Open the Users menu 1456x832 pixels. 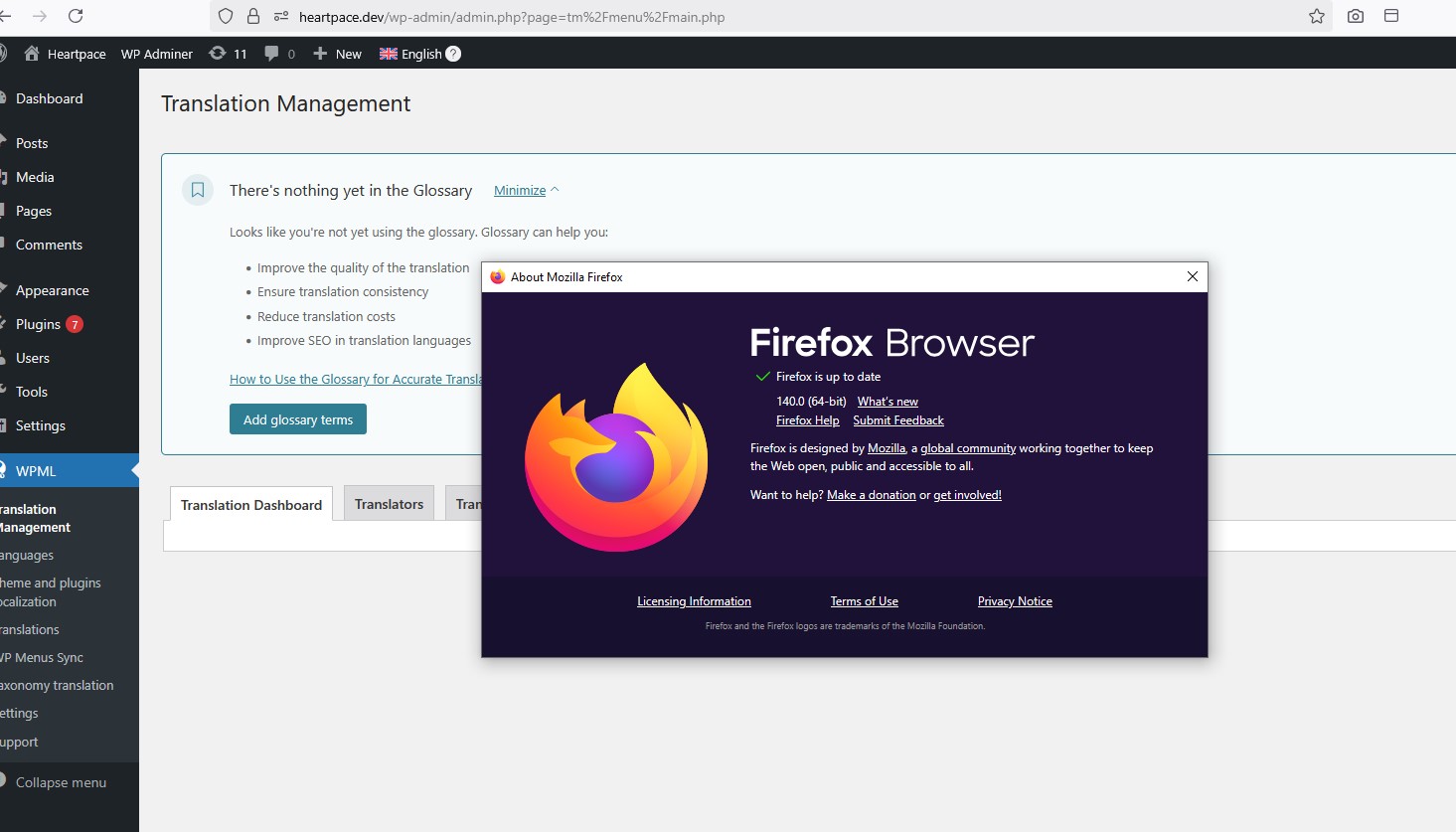33,358
